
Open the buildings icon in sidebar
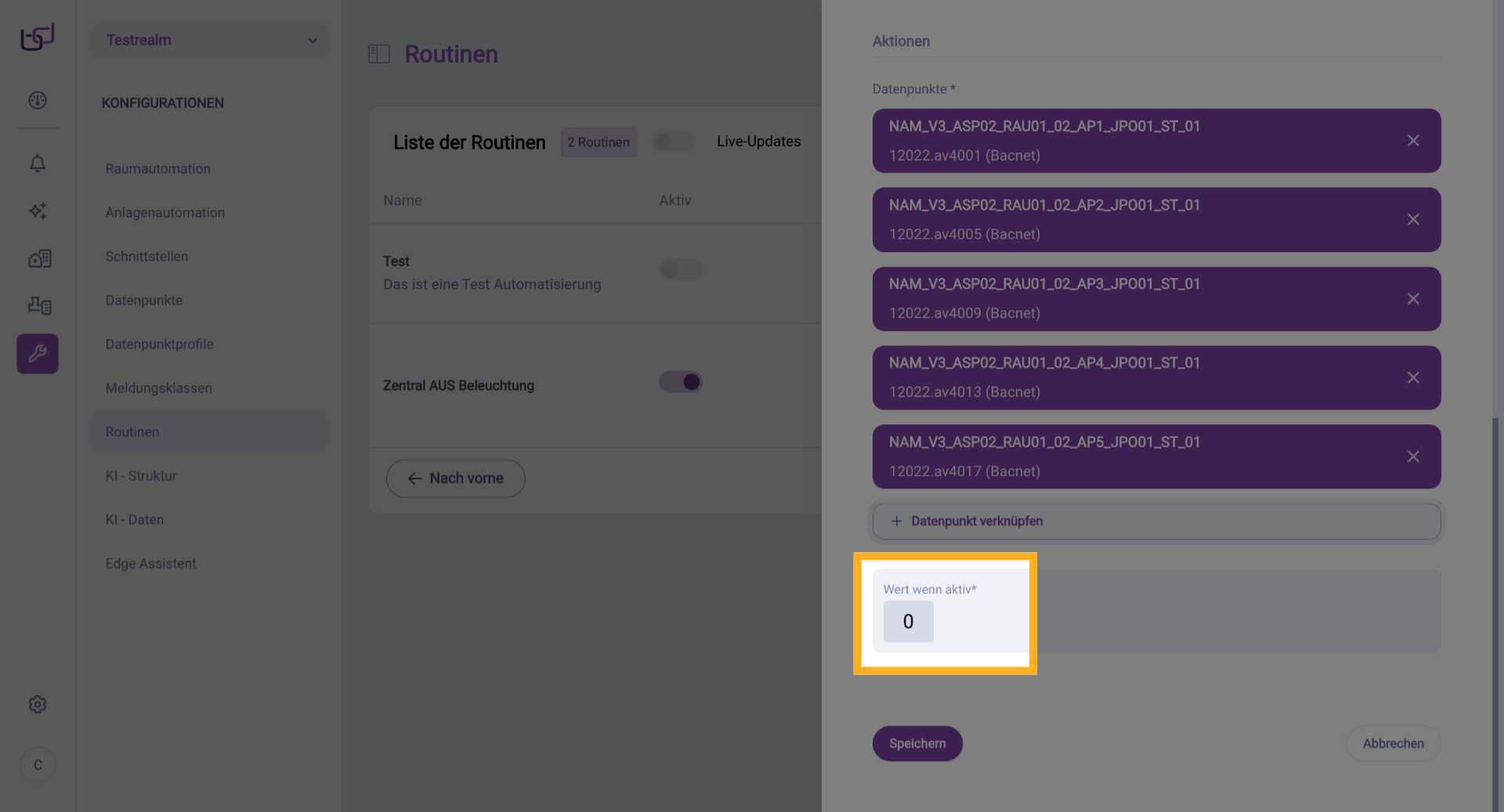tap(39, 258)
